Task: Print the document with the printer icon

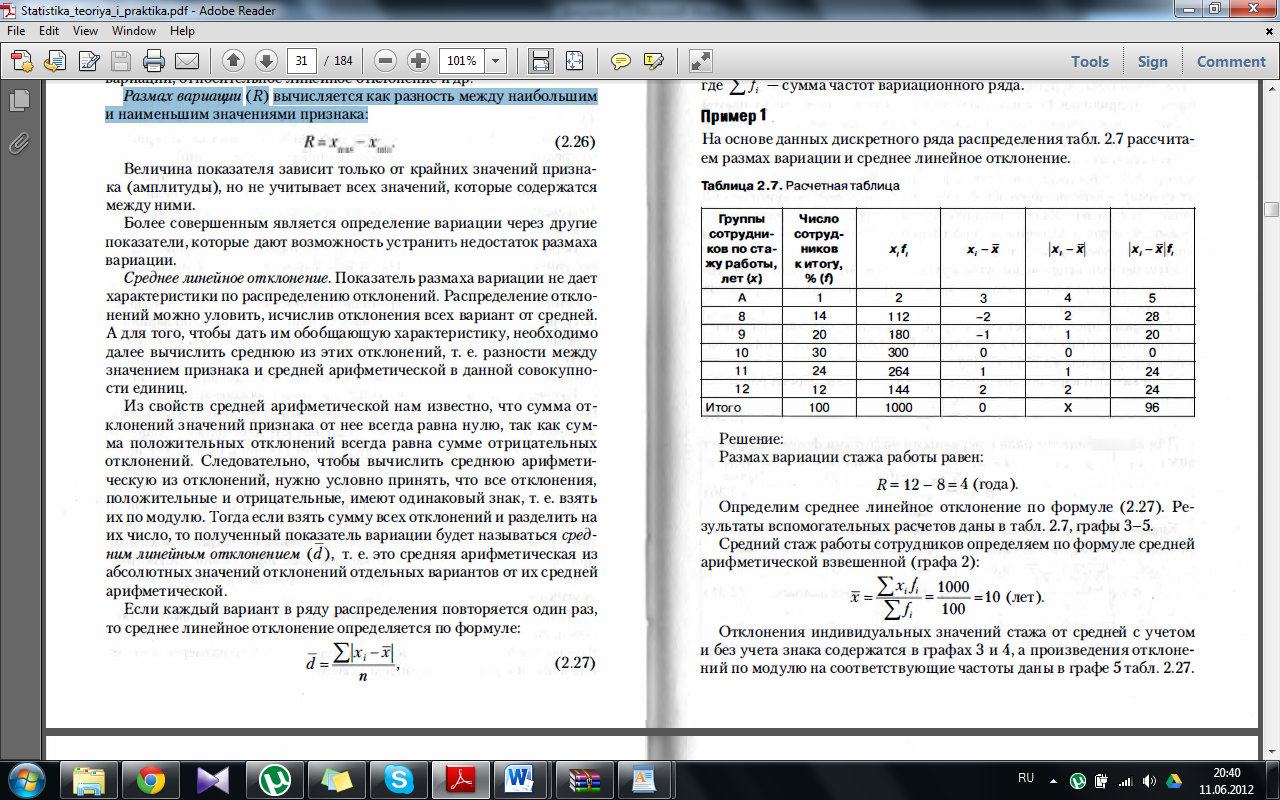Action: 154,61
